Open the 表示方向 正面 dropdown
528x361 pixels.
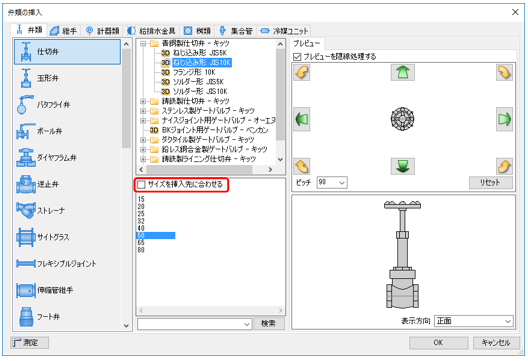(x=473, y=321)
